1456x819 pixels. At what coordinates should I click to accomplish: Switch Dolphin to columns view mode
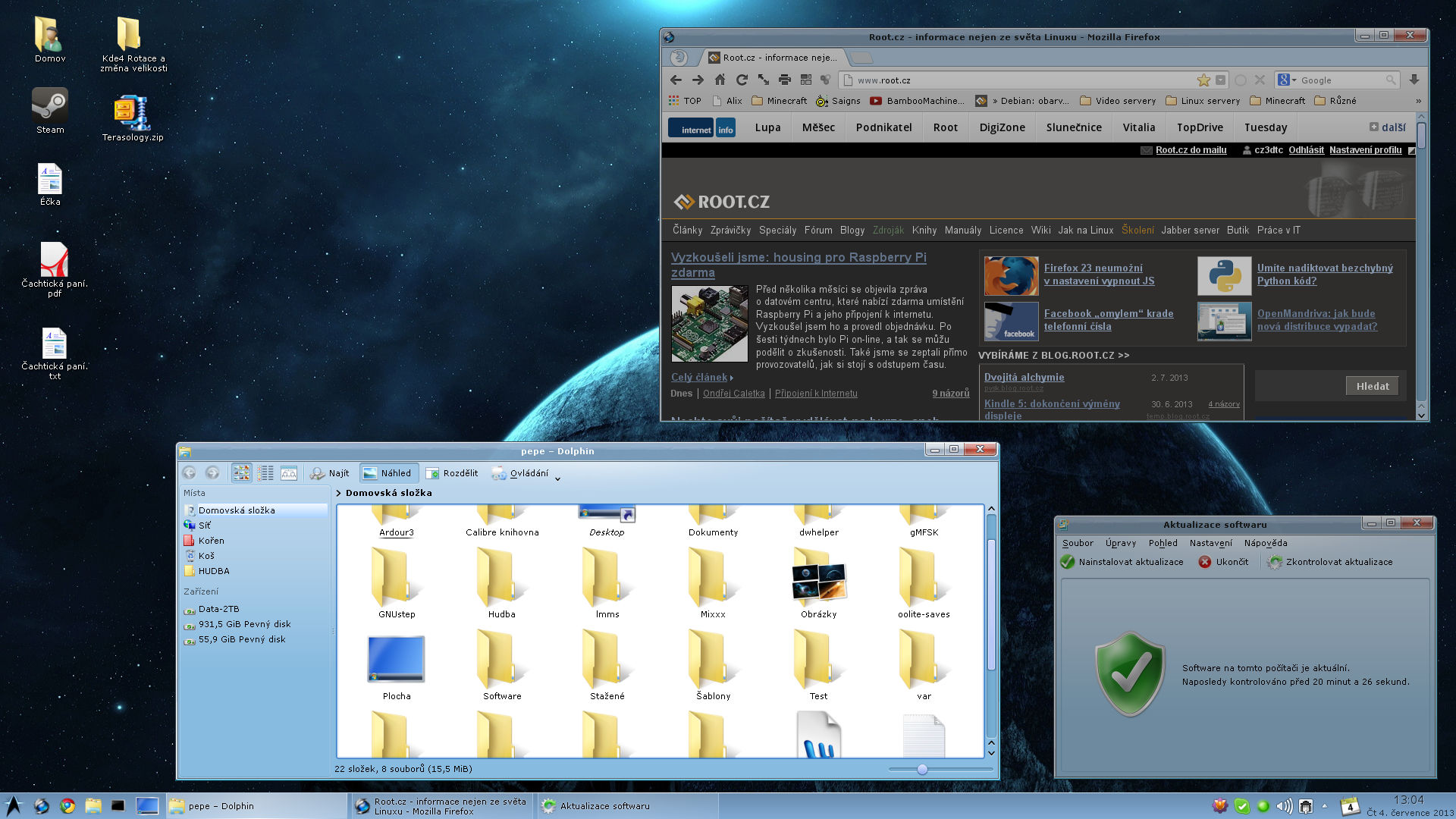click(x=289, y=473)
